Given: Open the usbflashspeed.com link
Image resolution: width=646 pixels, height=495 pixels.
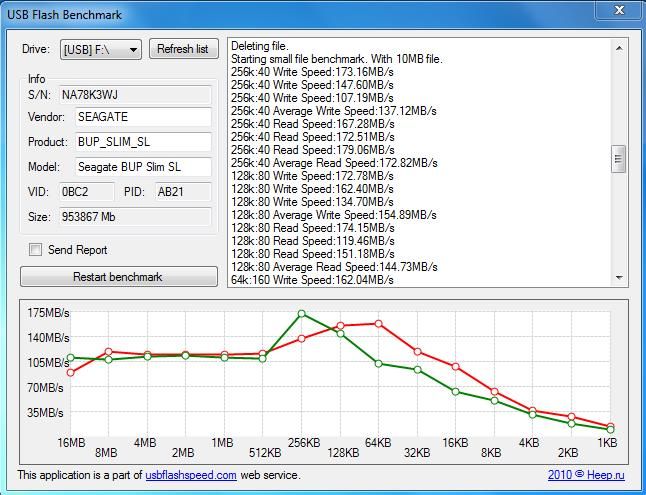Looking at the screenshot, I should 191,475.
